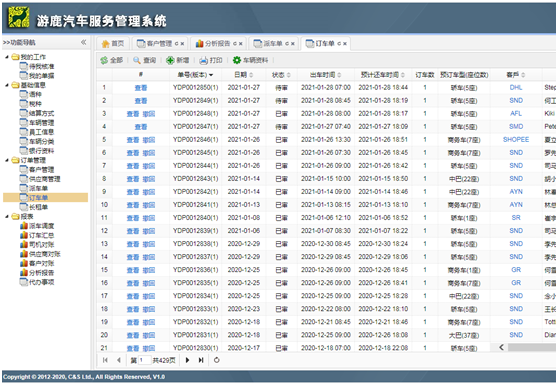Click the 打印 print icon
The height and width of the screenshot is (385, 558).
pyautogui.click(x=203, y=60)
